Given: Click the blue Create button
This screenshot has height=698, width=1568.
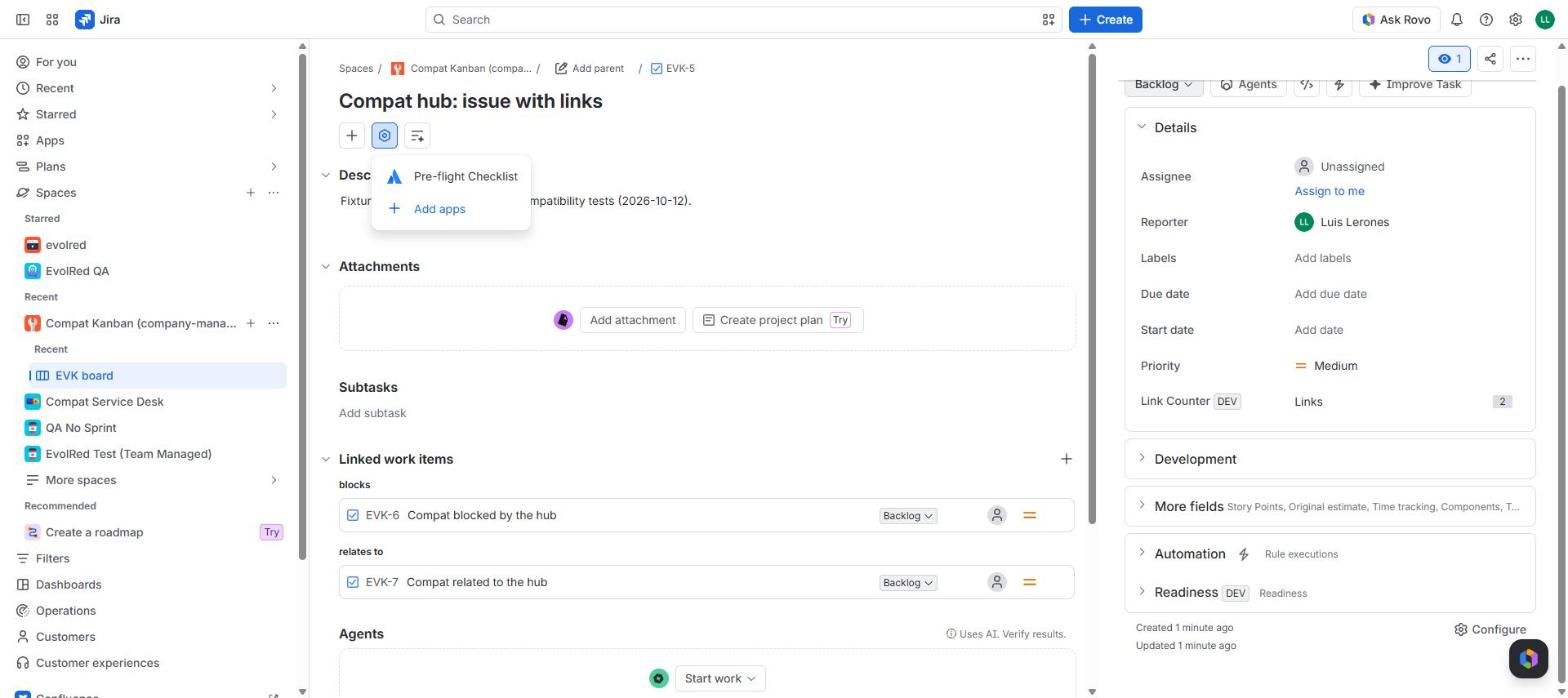Looking at the screenshot, I should coord(1105,19).
